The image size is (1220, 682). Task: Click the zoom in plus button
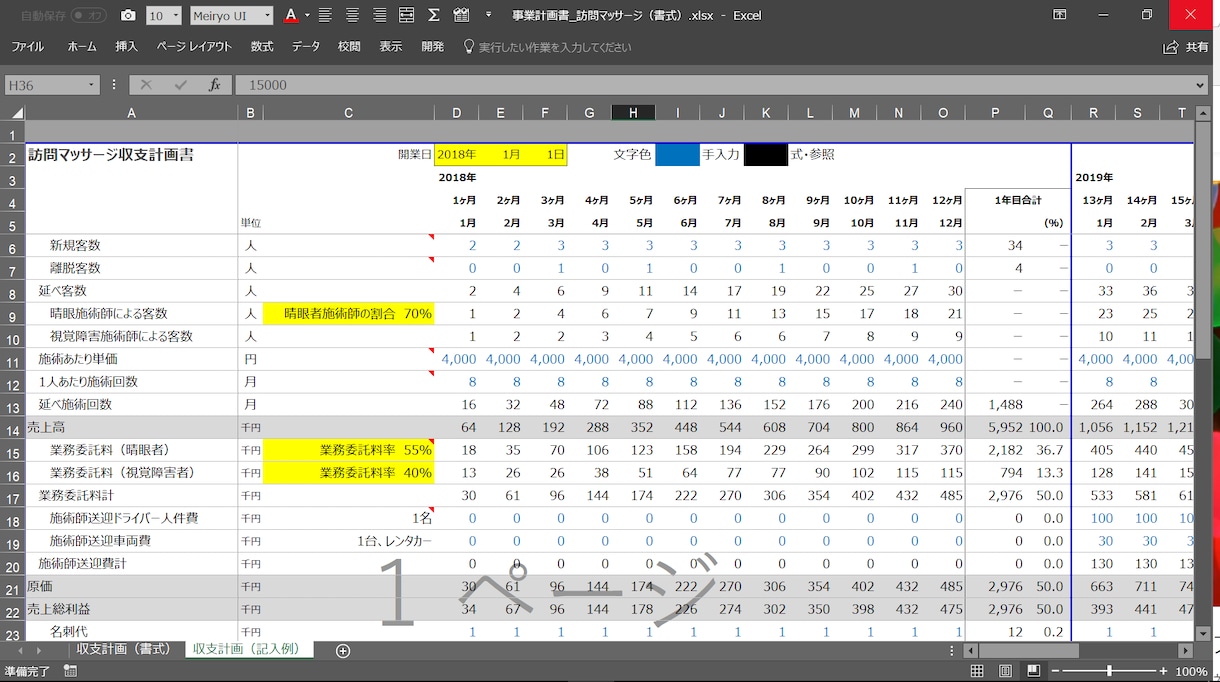1163,671
